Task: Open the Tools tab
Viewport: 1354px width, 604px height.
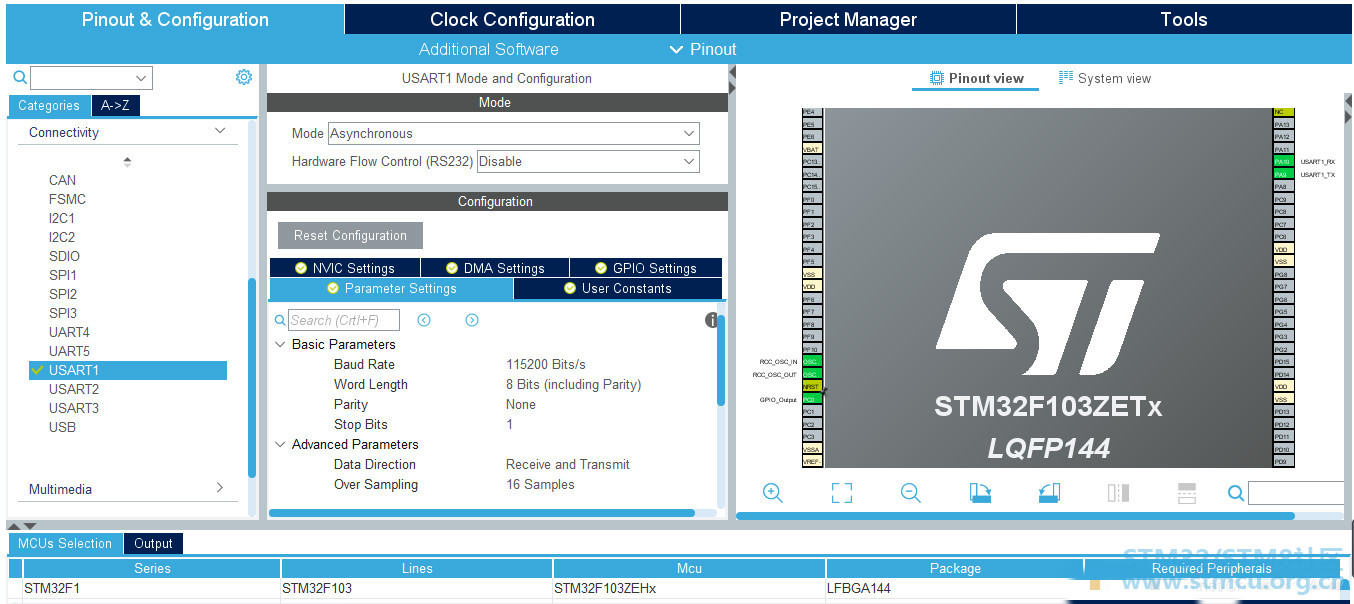Action: (x=1184, y=19)
